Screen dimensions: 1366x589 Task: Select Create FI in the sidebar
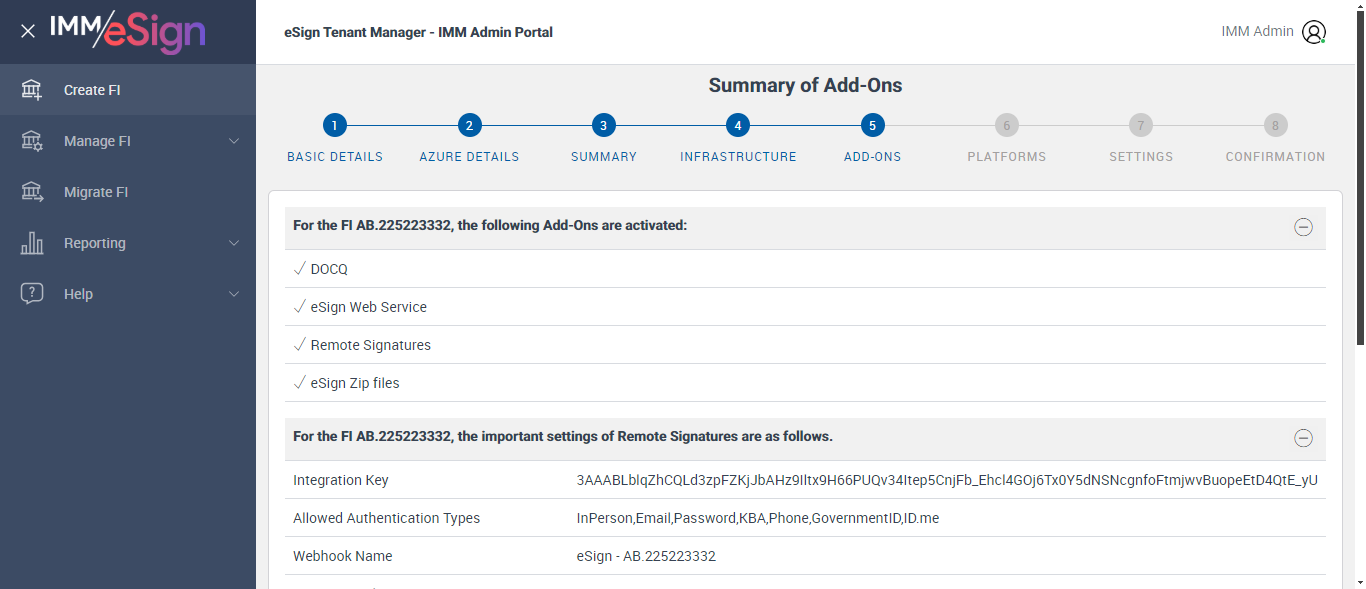[x=92, y=90]
